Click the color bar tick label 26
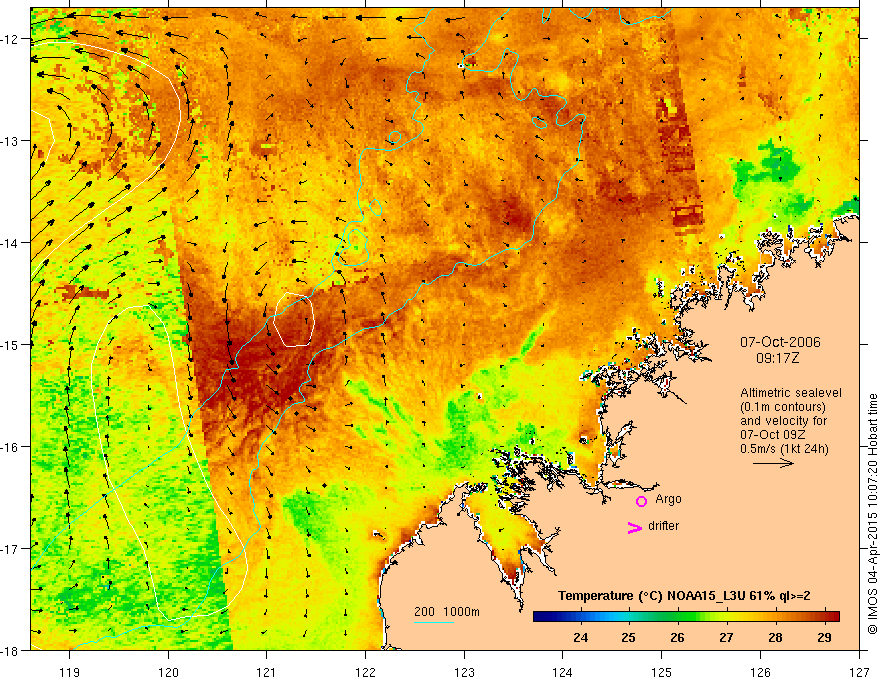 pyautogui.click(x=677, y=637)
